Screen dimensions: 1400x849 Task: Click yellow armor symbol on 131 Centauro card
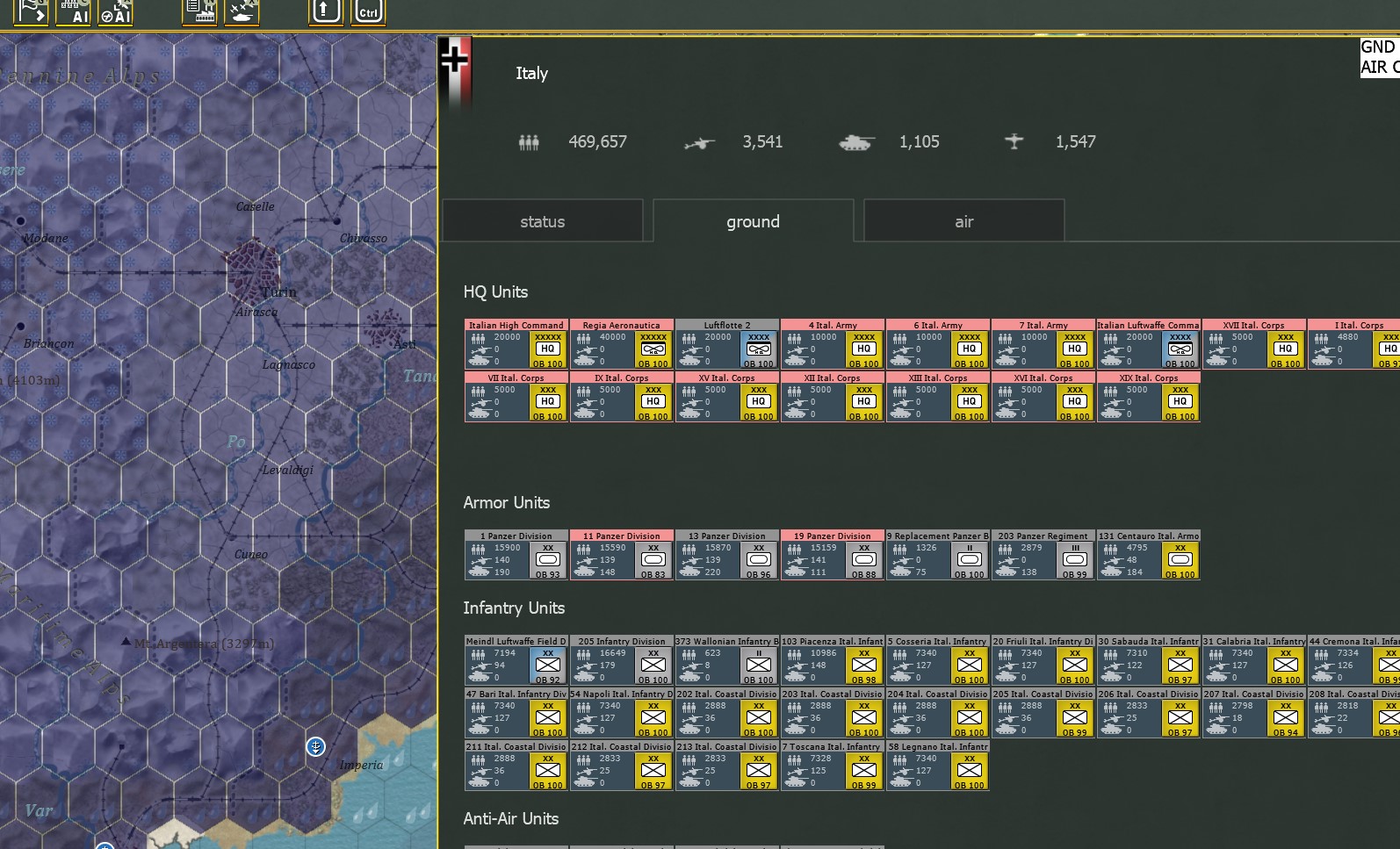pos(1180,559)
